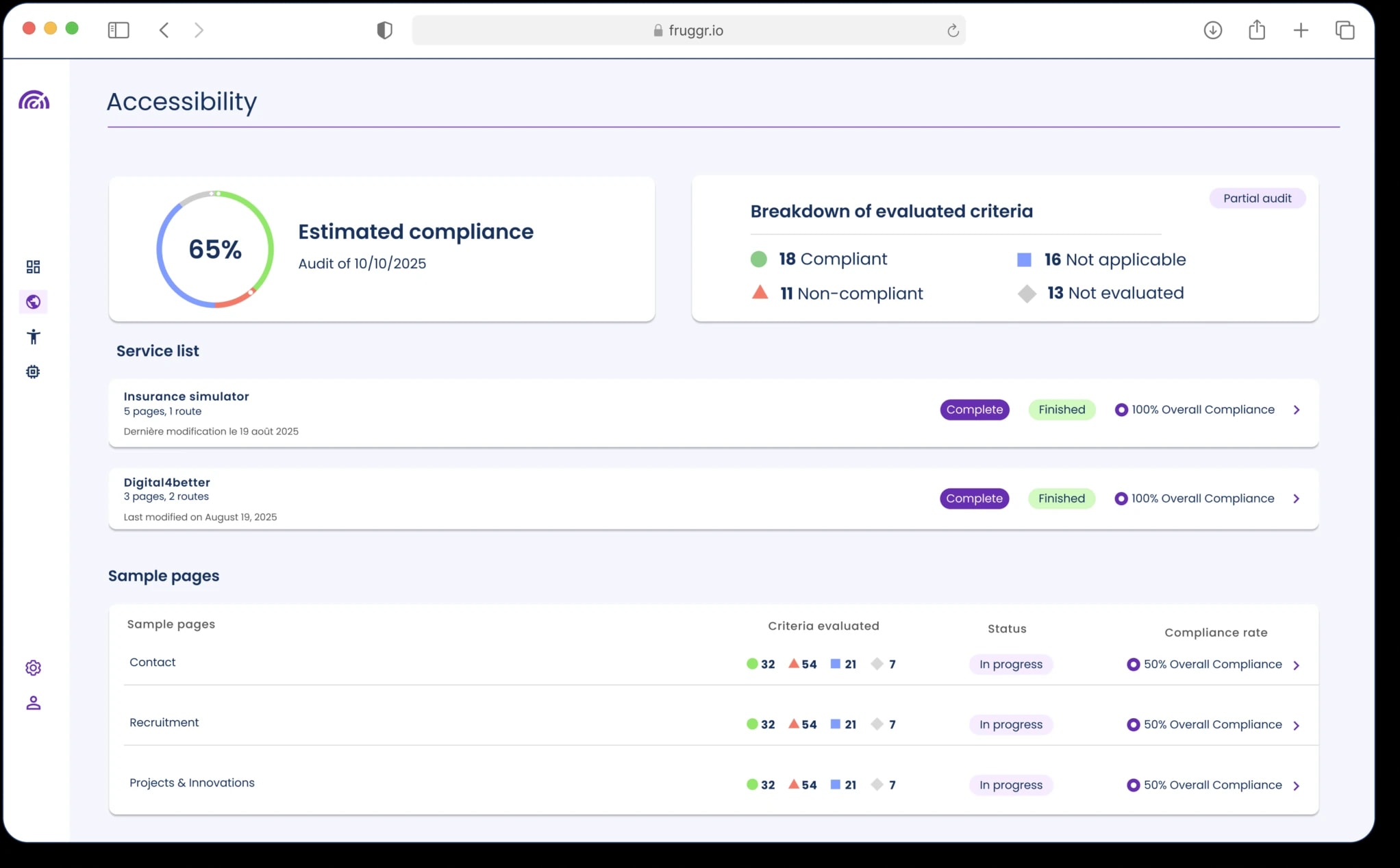Go forward with the browser forward arrow
This screenshot has height=868, width=1400.
tap(199, 30)
